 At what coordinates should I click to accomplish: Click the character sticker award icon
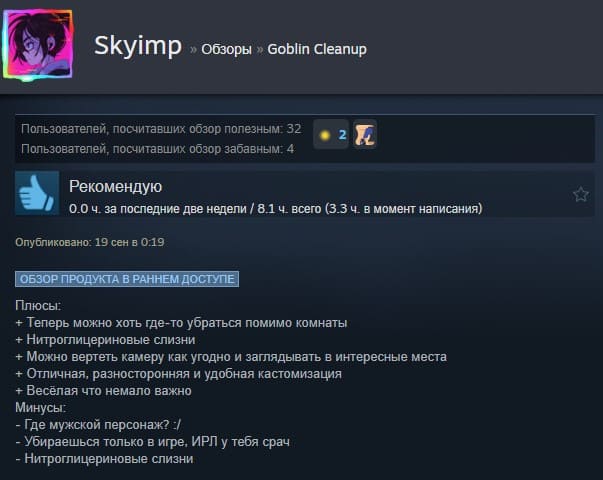point(365,134)
